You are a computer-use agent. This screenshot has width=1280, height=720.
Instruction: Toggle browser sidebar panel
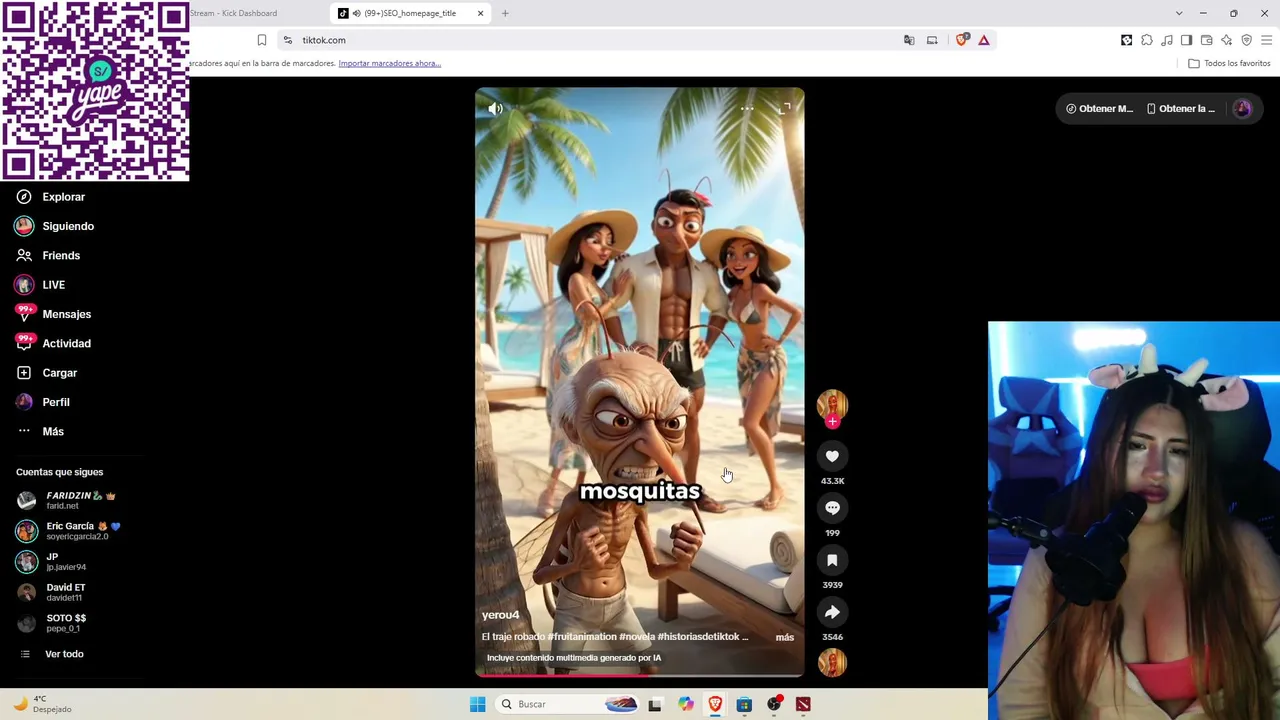pos(1187,40)
